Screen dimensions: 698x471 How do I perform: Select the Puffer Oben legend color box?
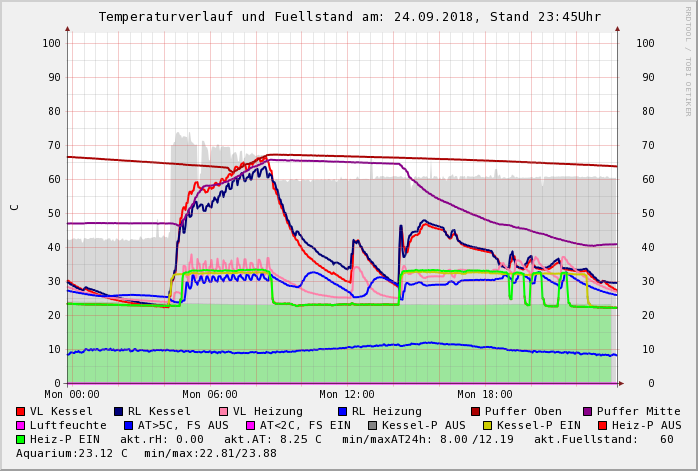(x=476, y=411)
